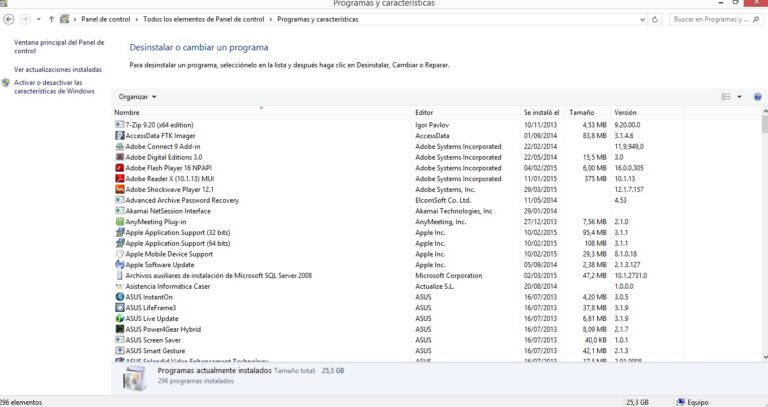The image size is (768, 407).
Task: Select the Apple Software Update icon
Action: coord(119,265)
